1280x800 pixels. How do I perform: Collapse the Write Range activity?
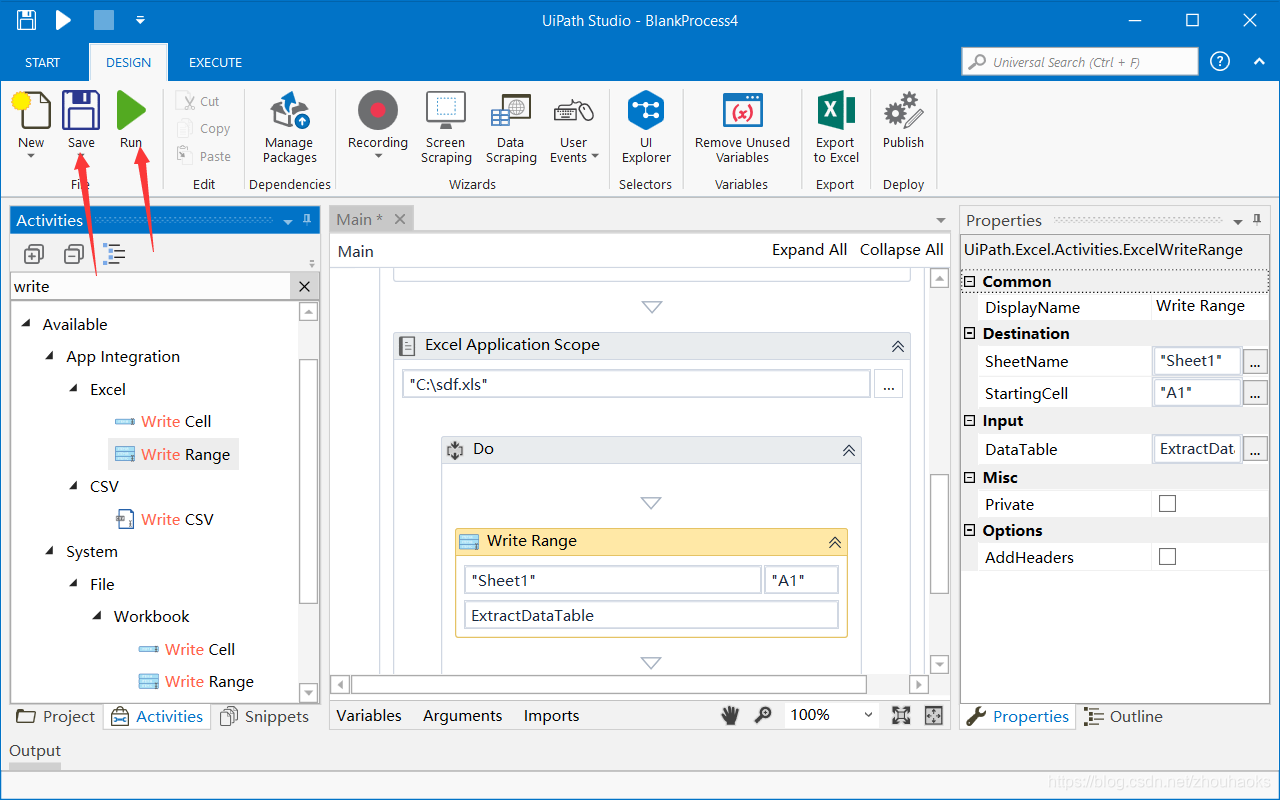click(835, 542)
